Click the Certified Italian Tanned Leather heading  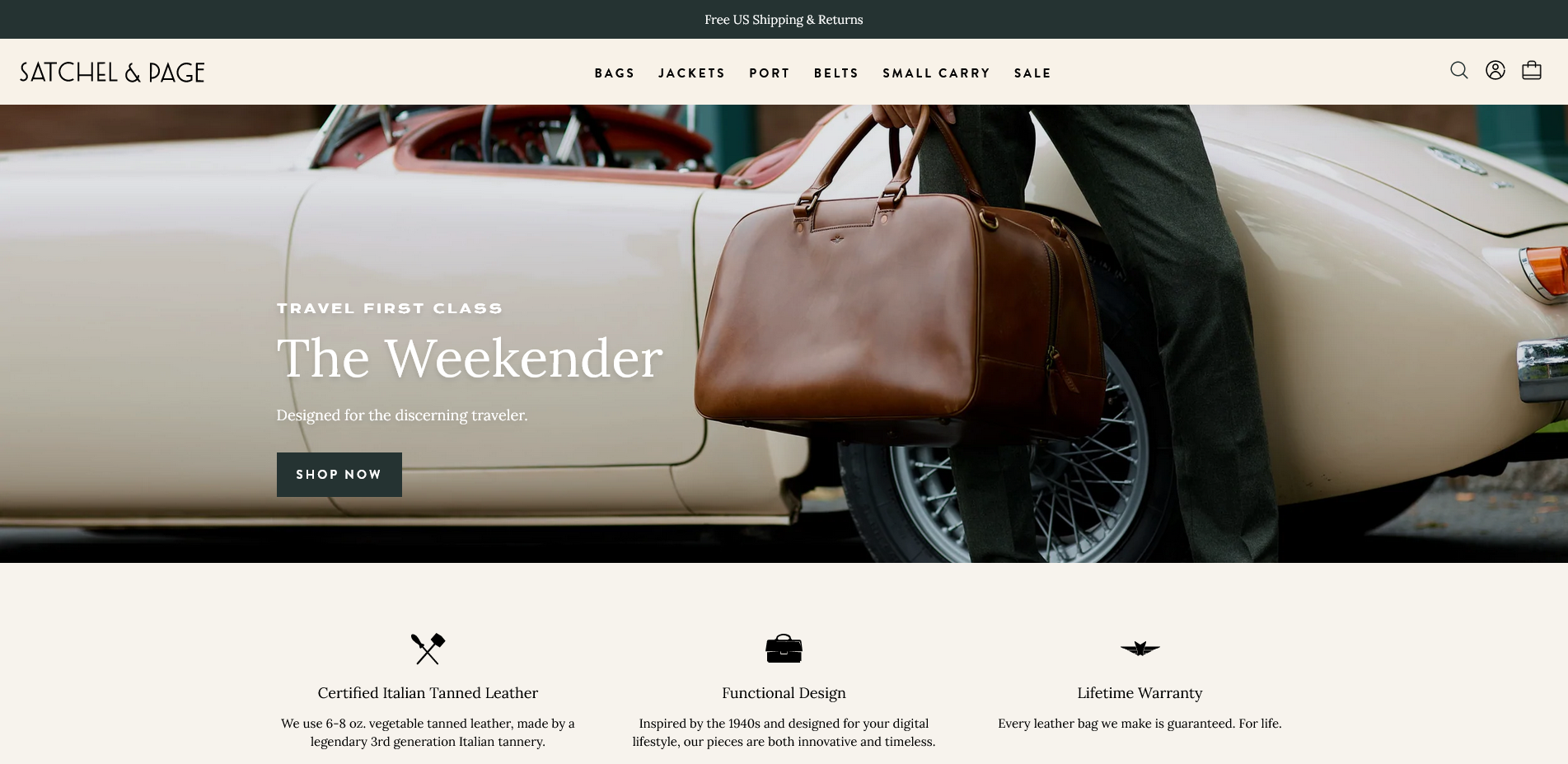coord(428,693)
